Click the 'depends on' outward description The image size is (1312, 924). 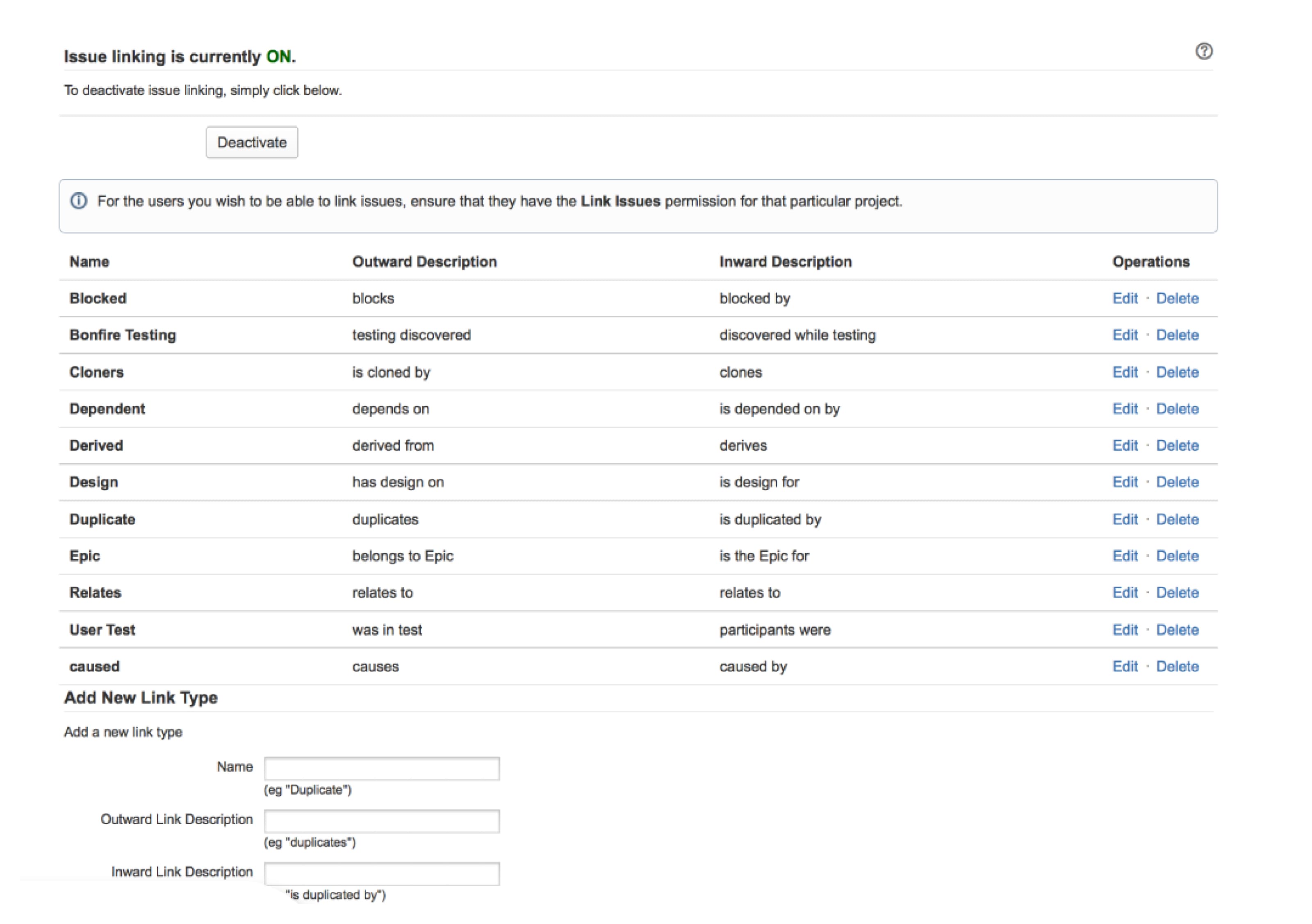click(x=390, y=409)
